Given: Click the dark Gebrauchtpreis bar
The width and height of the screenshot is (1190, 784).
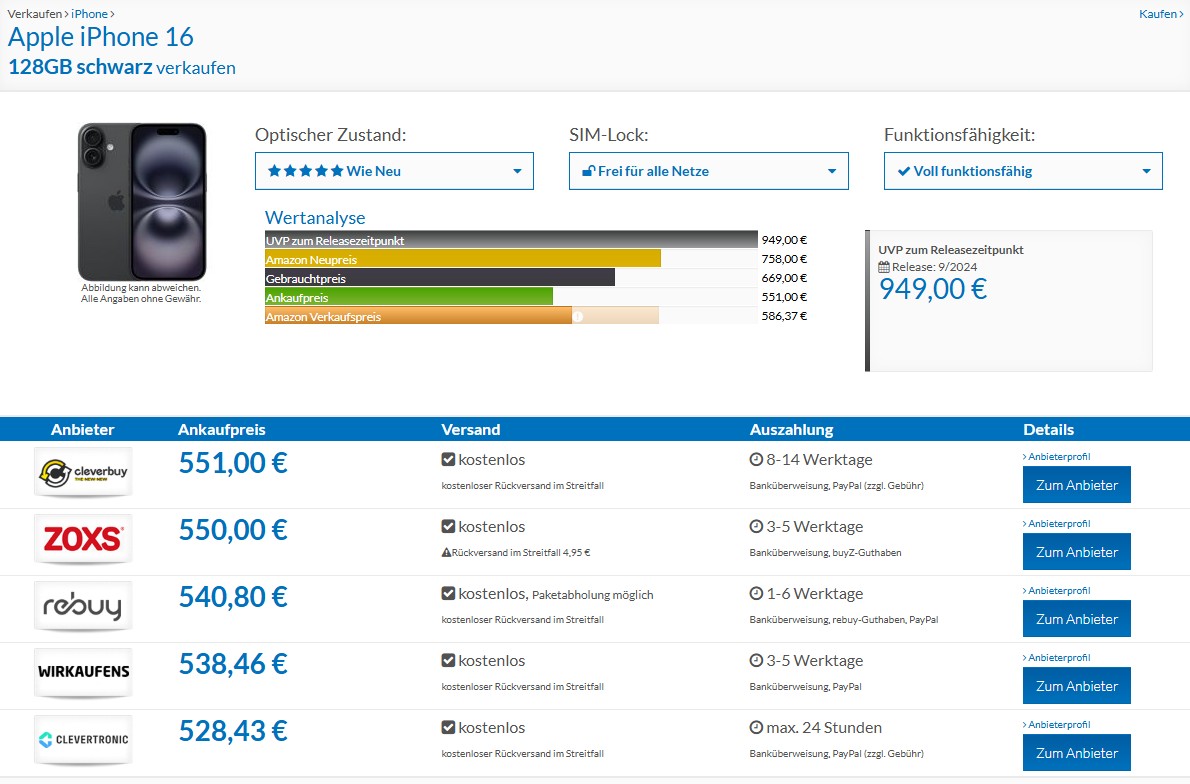Looking at the screenshot, I should coord(439,279).
